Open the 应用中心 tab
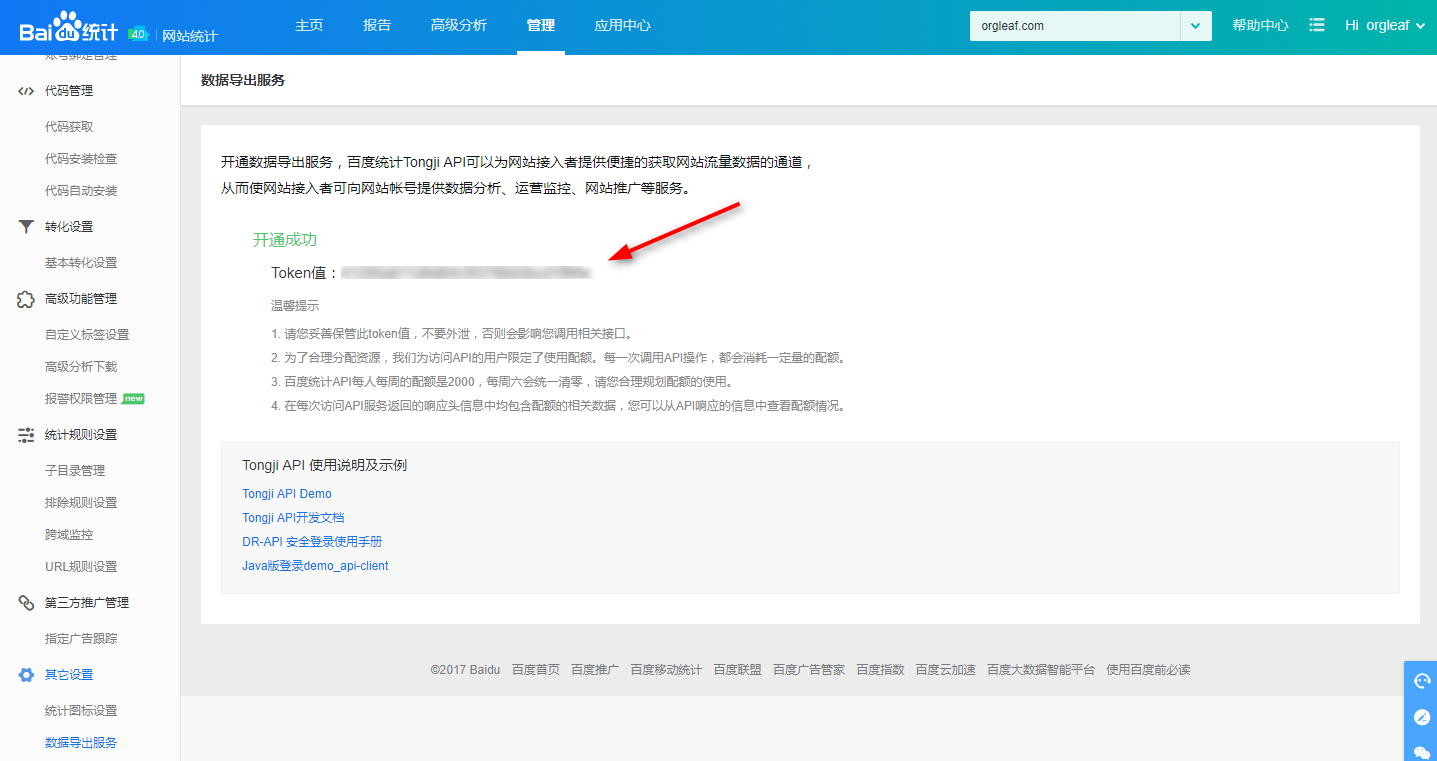This screenshot has width=1437, height=761. (x=622, y=25)
